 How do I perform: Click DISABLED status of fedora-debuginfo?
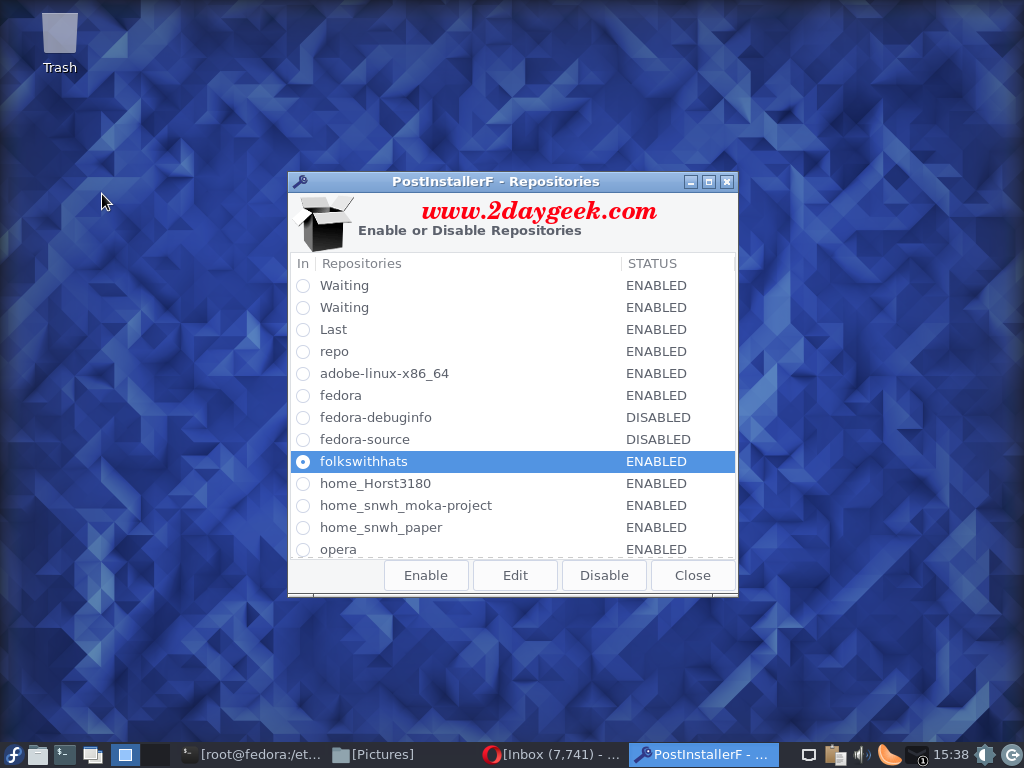pos(658,418)
